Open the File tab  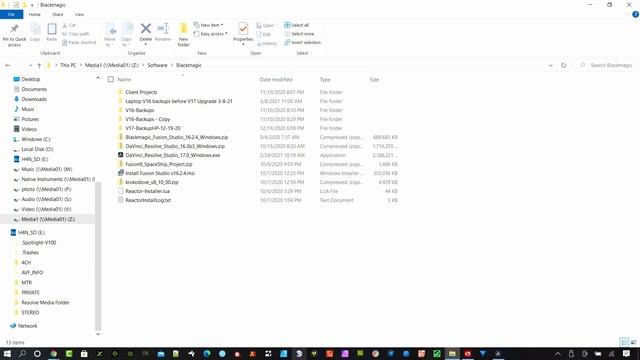point(11,15)
